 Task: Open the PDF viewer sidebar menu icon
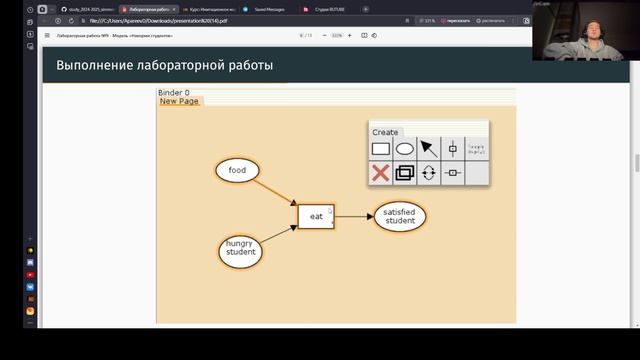47,36
